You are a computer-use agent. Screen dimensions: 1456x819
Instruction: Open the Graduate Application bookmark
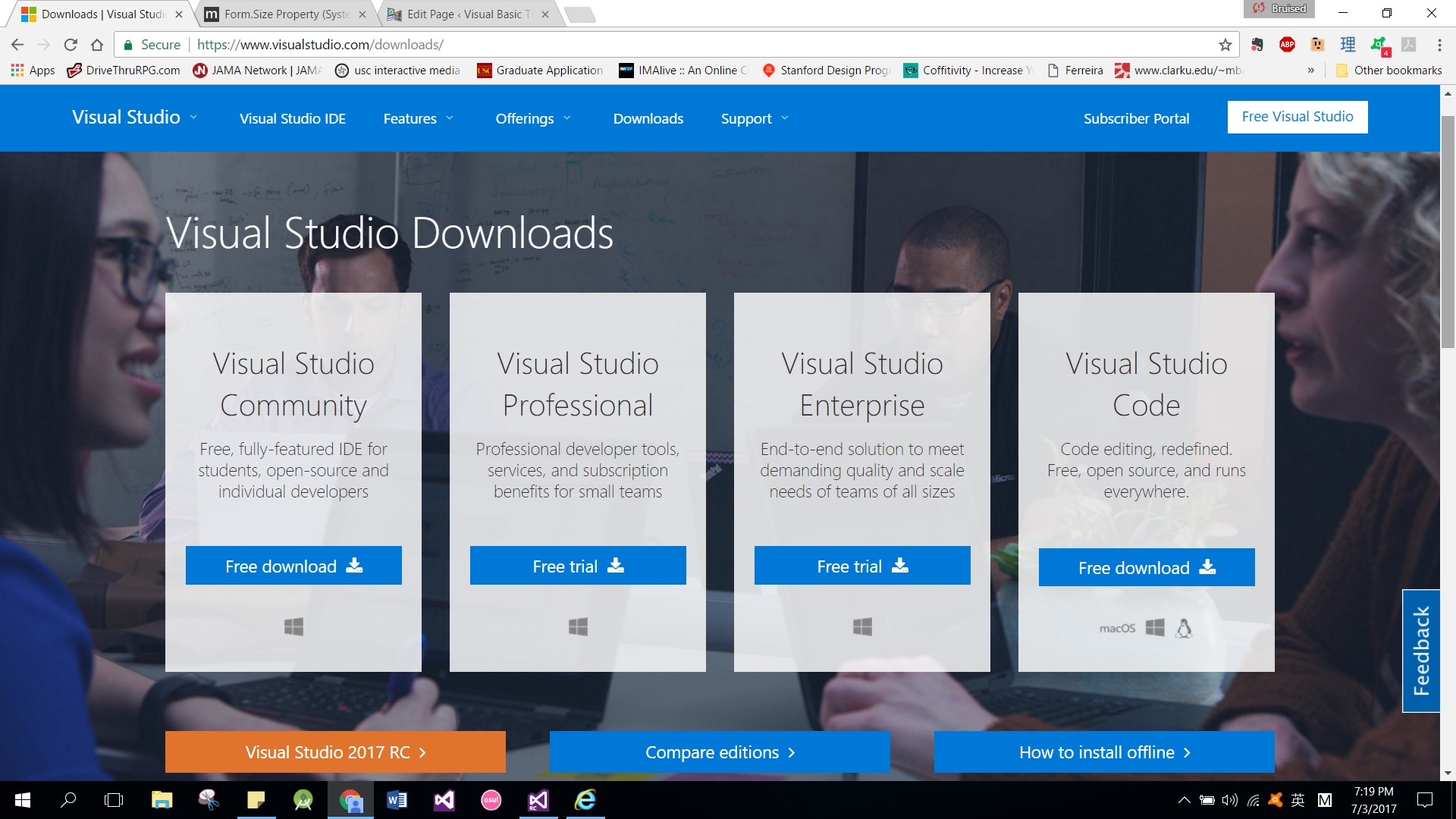[540, 71]
